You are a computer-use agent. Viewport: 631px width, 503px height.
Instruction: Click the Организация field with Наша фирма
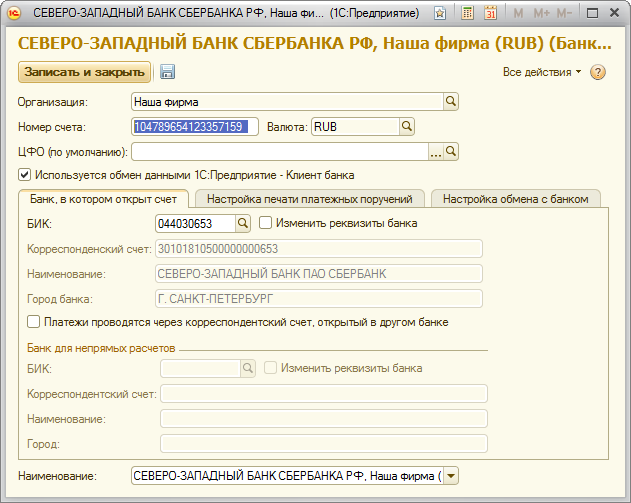288,102
